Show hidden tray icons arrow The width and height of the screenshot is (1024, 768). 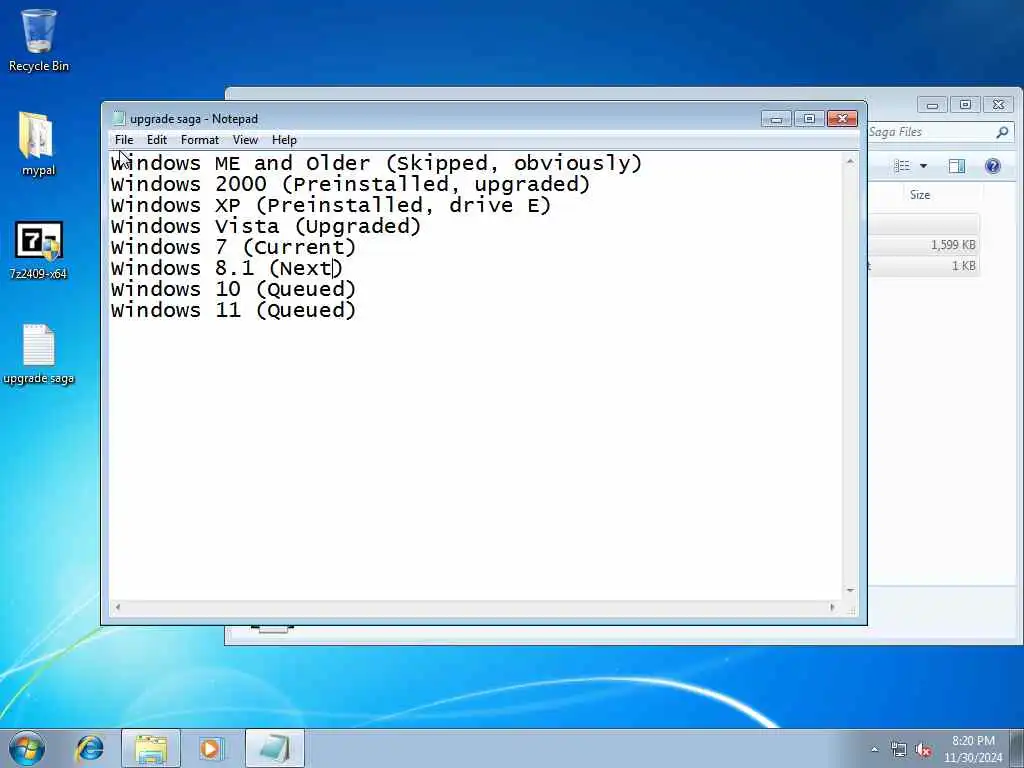point(874,749)
